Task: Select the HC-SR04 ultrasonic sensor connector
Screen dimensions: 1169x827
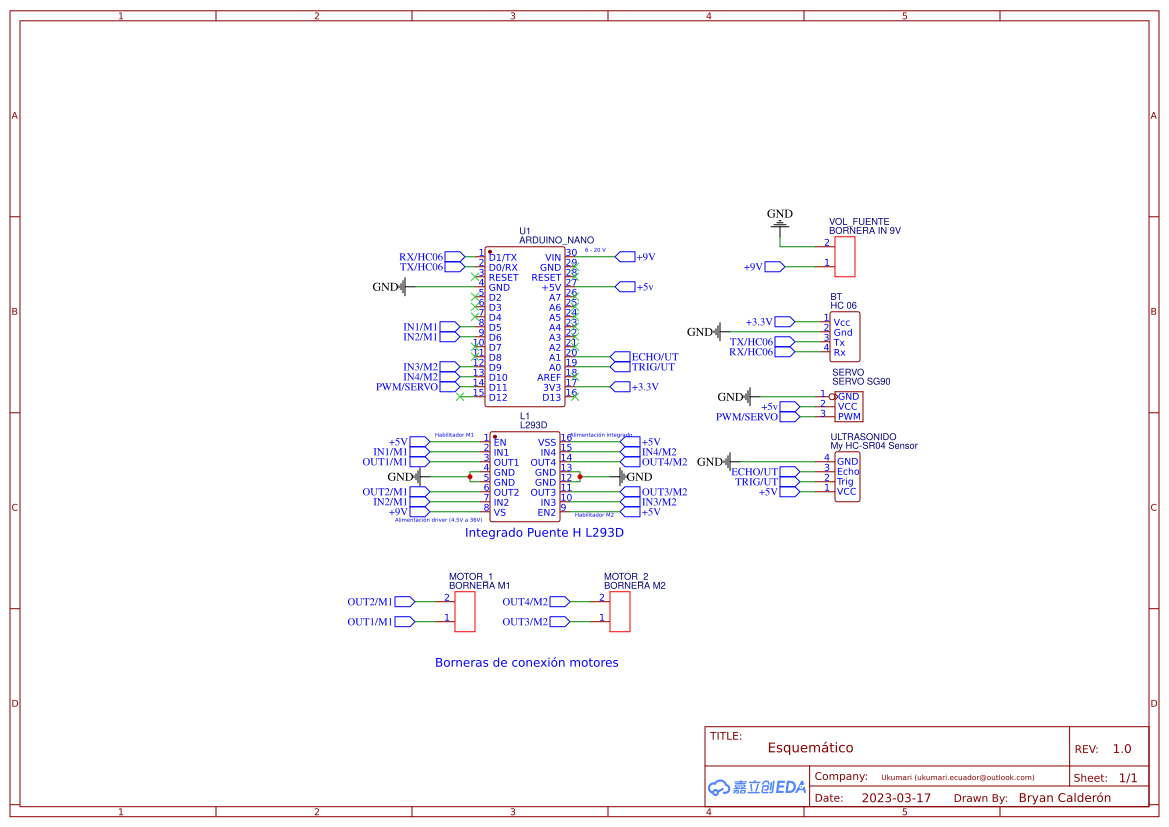Action: pos(847,476)
